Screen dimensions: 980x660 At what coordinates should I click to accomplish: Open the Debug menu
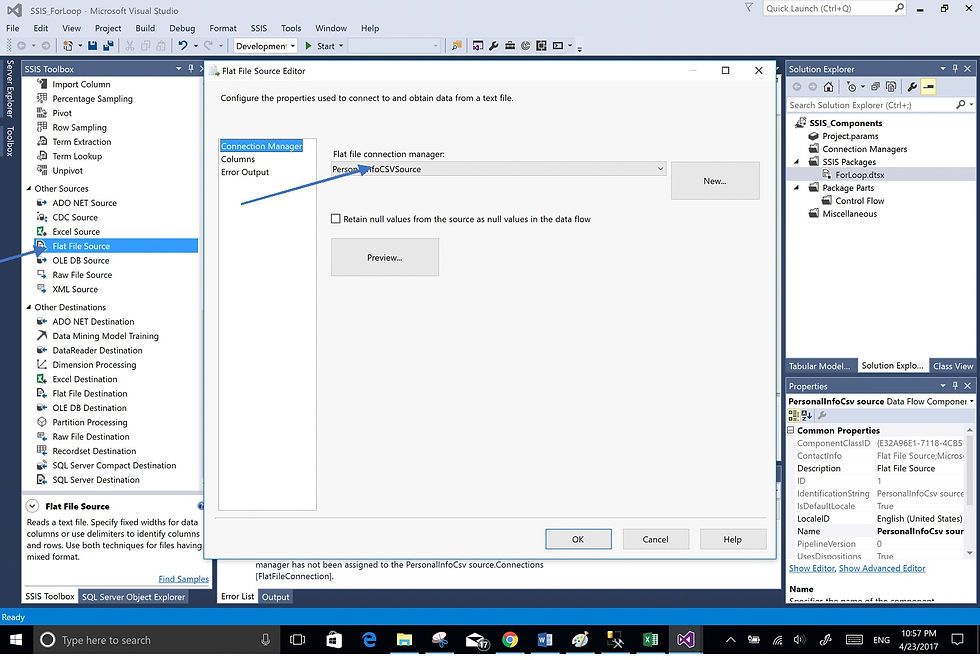(x=182, y=28)
